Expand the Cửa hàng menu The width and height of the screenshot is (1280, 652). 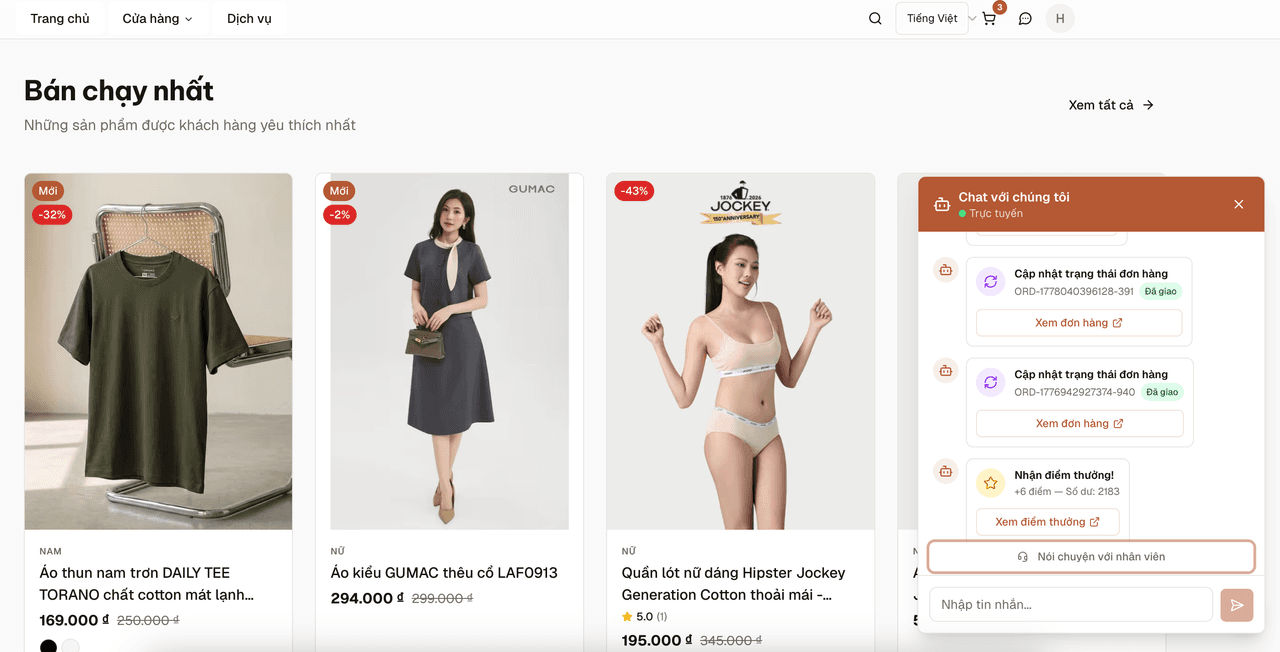pyautogui.click(x=157, y=18)
